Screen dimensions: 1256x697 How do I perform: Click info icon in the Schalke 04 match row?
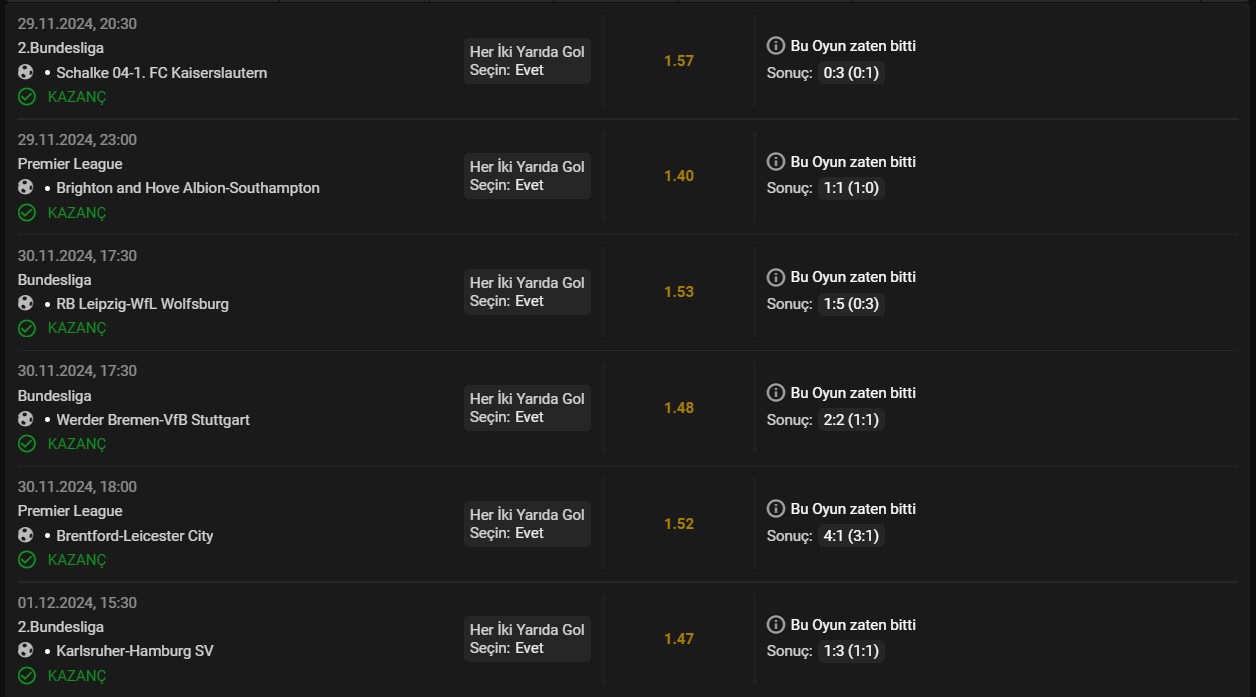776,46
